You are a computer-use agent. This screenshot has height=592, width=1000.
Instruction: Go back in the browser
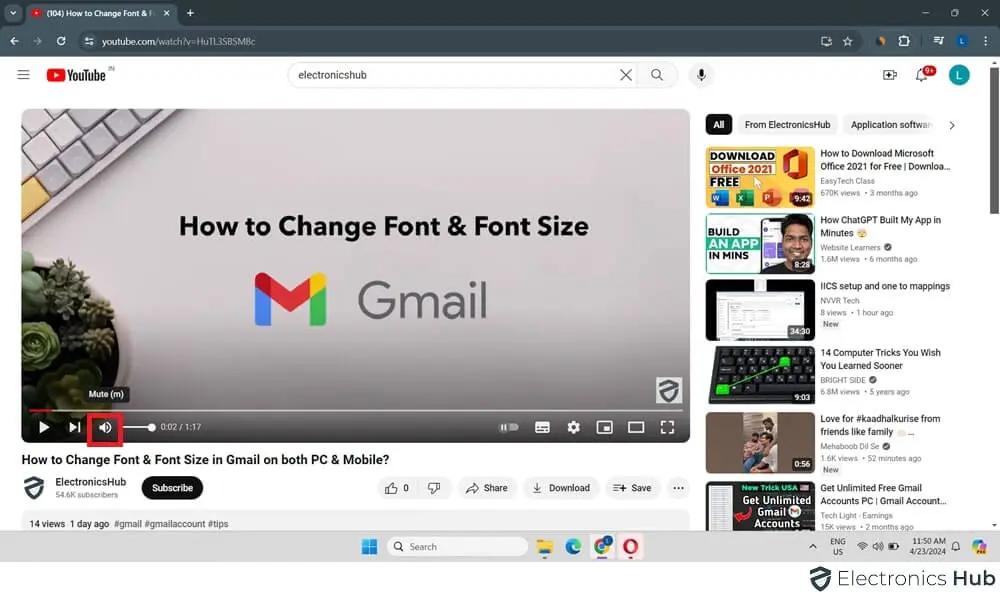tap(15, 41)
